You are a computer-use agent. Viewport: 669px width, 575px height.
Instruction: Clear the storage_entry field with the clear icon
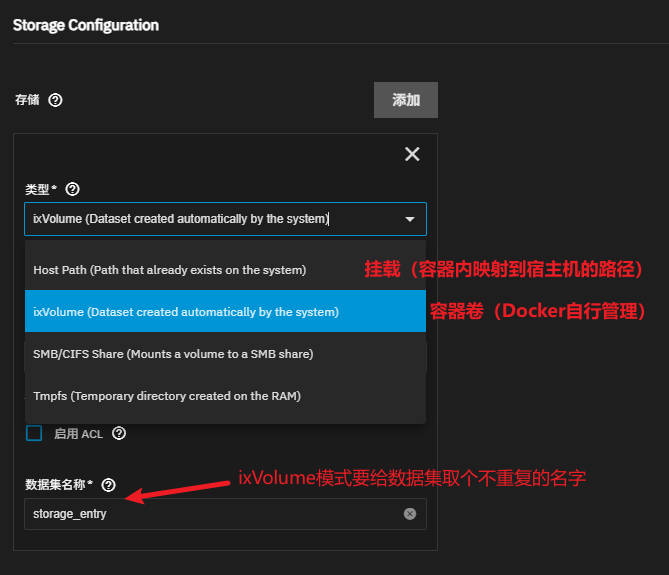(410, 514)
